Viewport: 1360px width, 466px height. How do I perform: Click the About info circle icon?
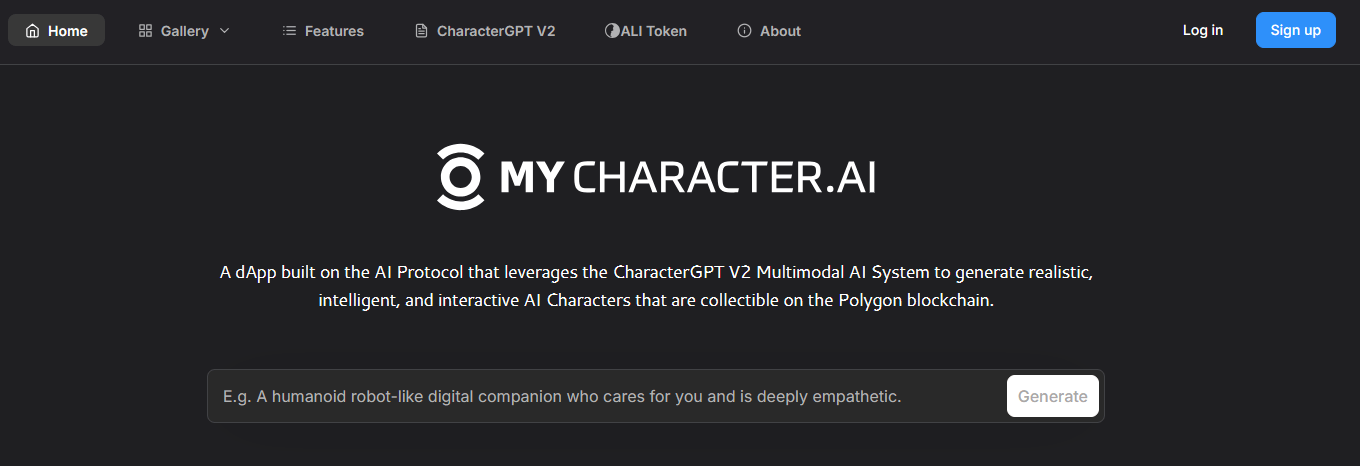(x=744, y=31)
